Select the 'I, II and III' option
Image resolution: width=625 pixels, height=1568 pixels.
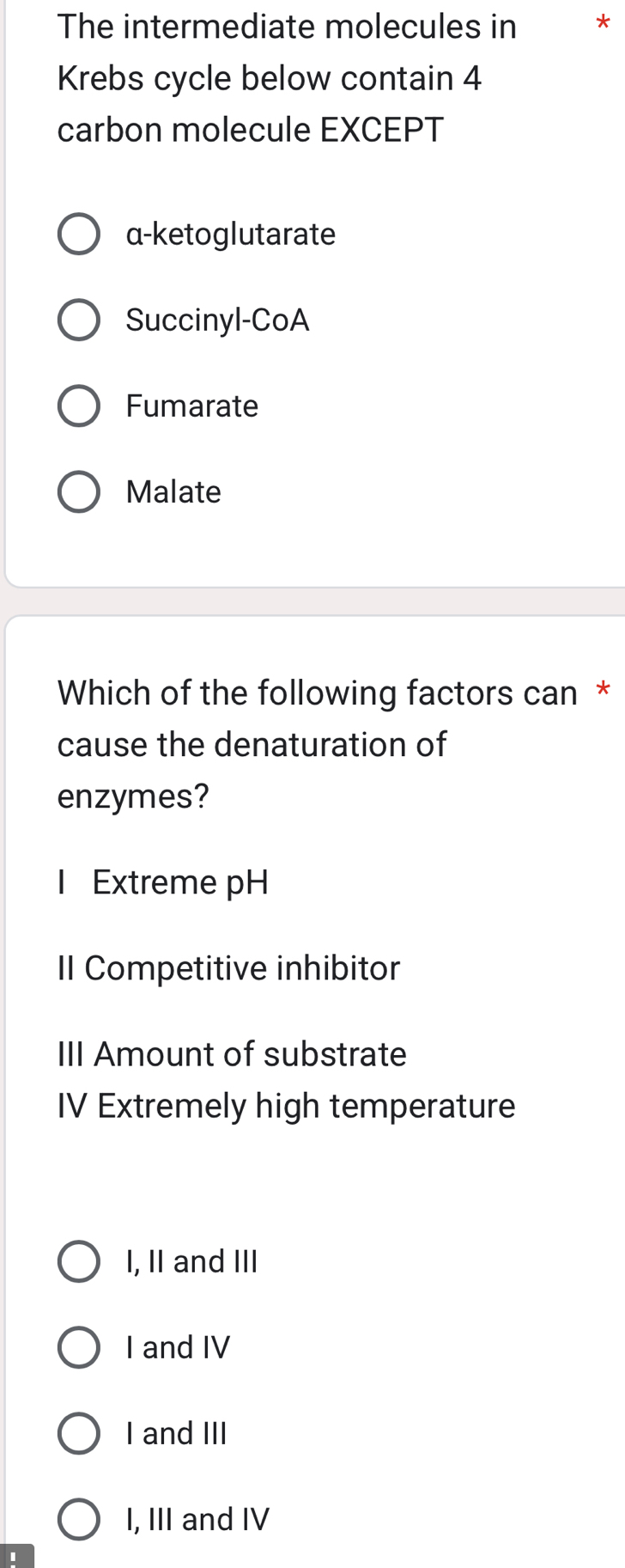pyautogui.click(x=78, y=1262)
